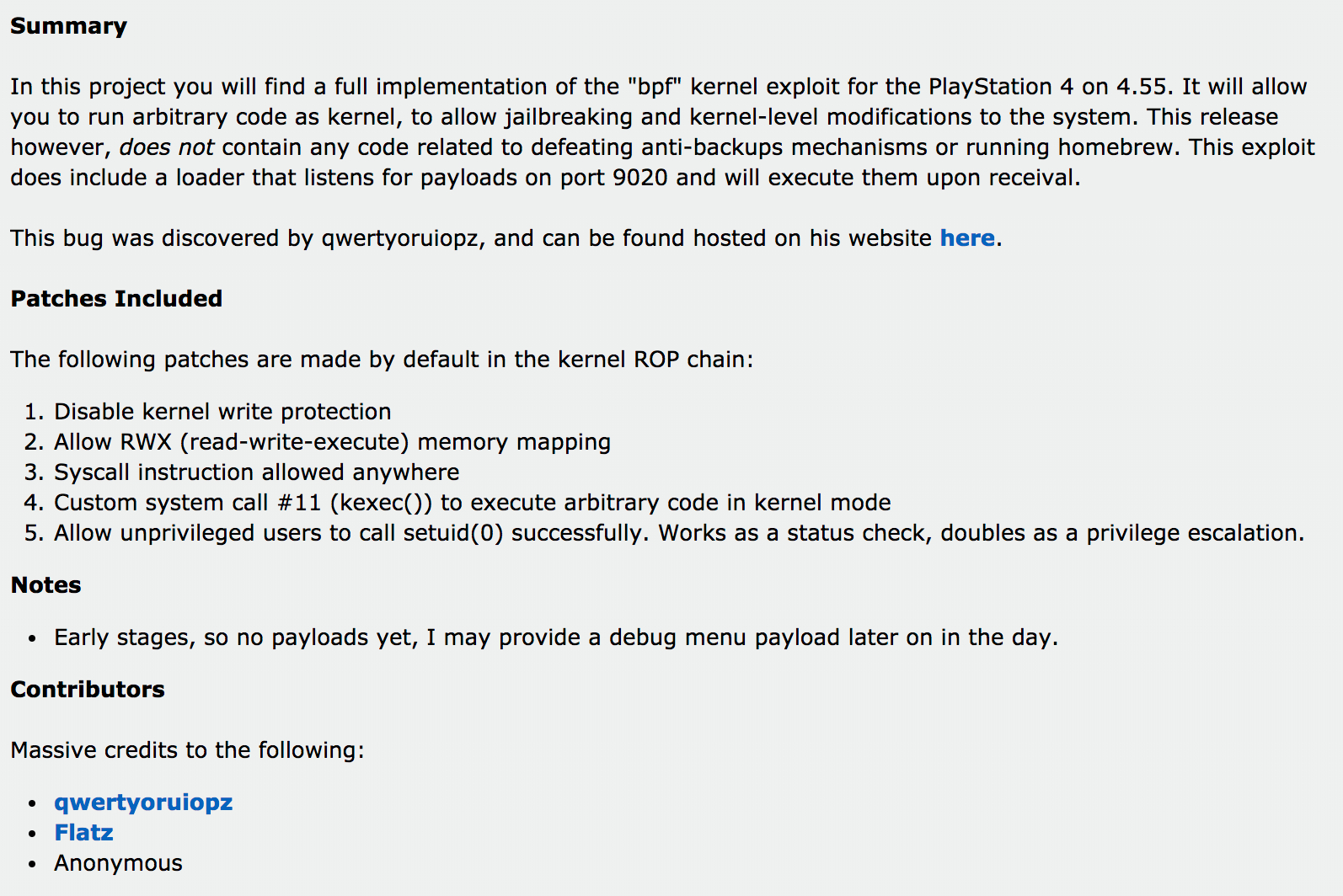The image size is (1343, 896).
Task: Click the Contributors heading
Action: (88, 690)
